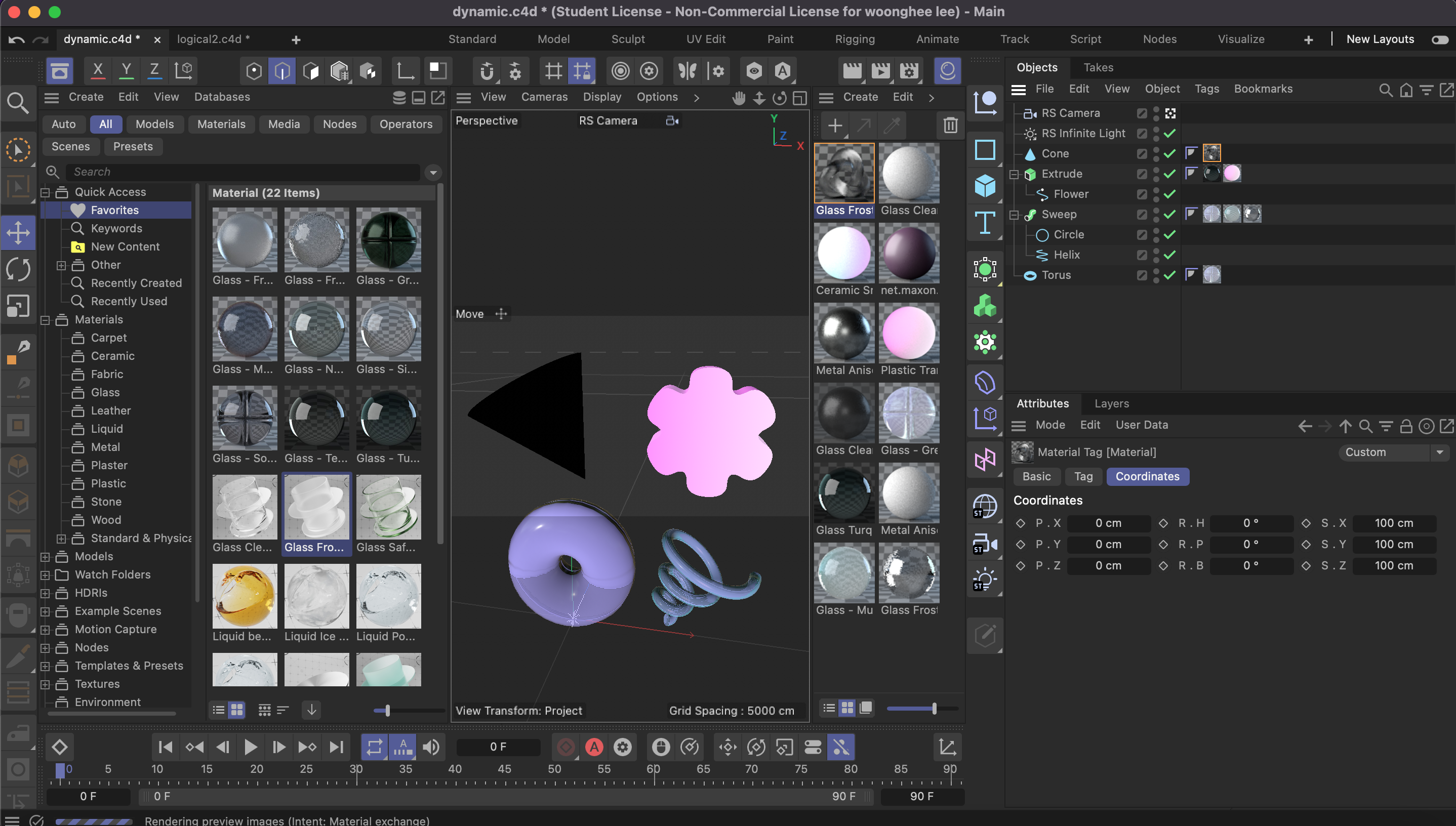Click frame 30 on the timeline ruler
Screen dimensions: 1456x826
tap(356, 770)
